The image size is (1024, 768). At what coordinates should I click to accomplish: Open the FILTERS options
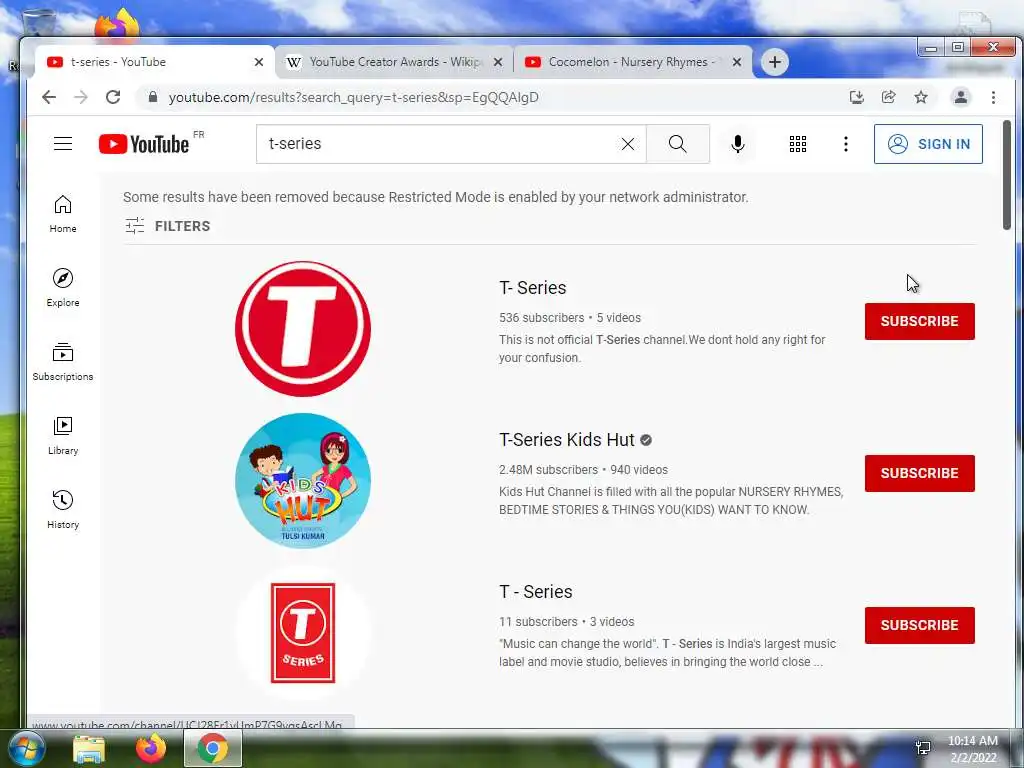[168, 226]
